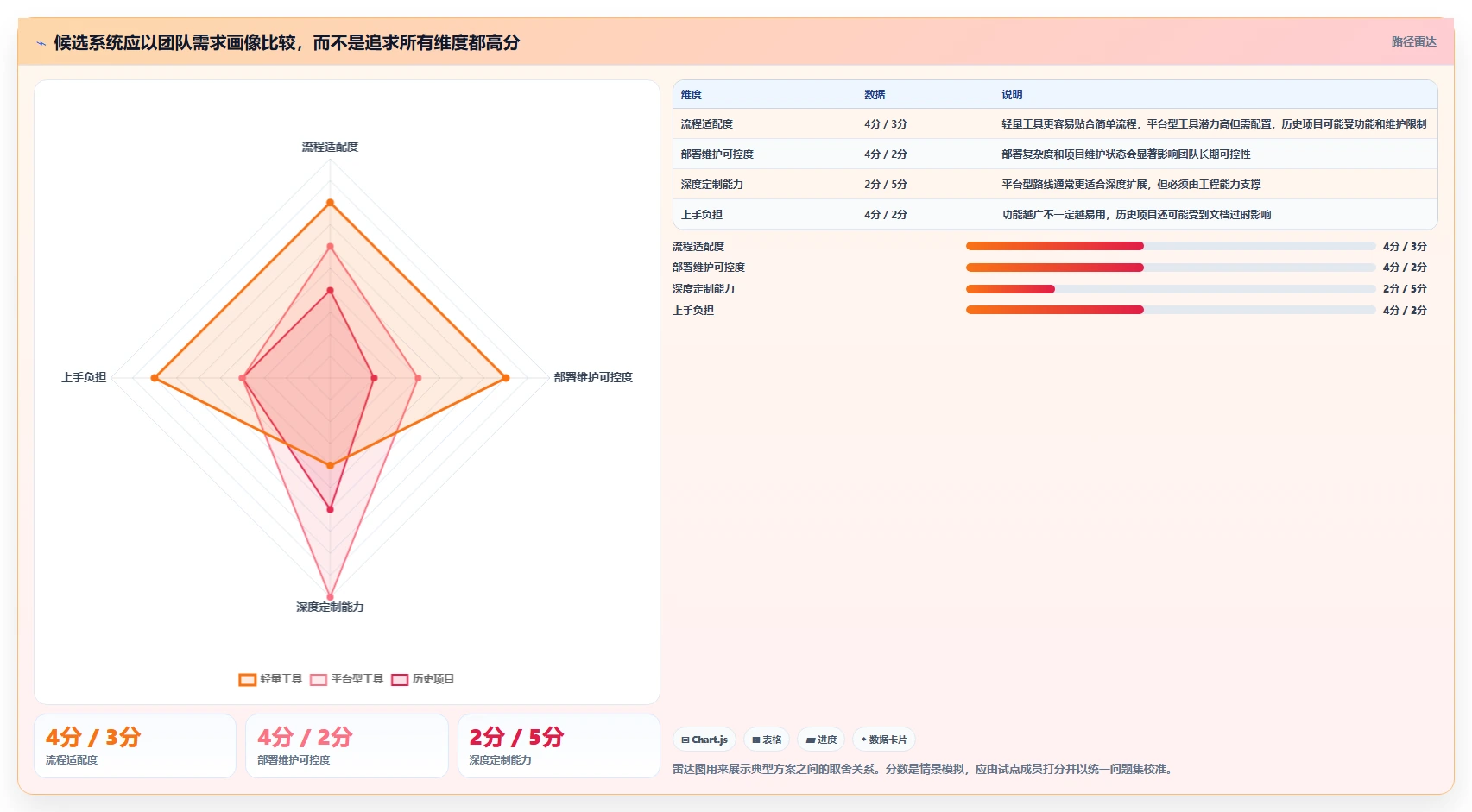Click orange data point on 流程适配度 axis
The width and height of the screenshot is (1472, 812).
click(330, 203)
